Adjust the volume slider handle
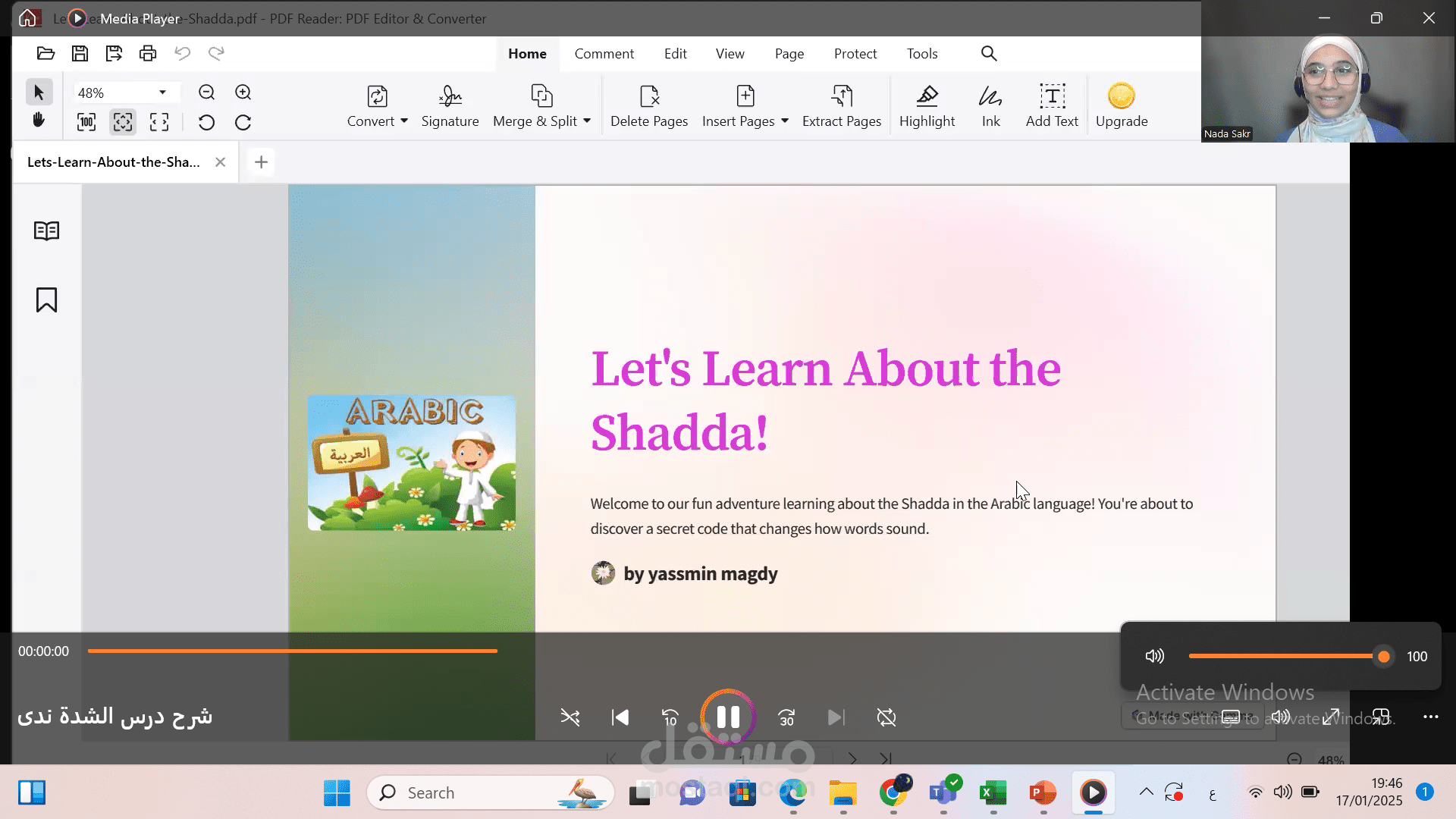Image resolution: width=1456 pixels, height=819 pixels. pyautogui.click(x=1383, y=657)
